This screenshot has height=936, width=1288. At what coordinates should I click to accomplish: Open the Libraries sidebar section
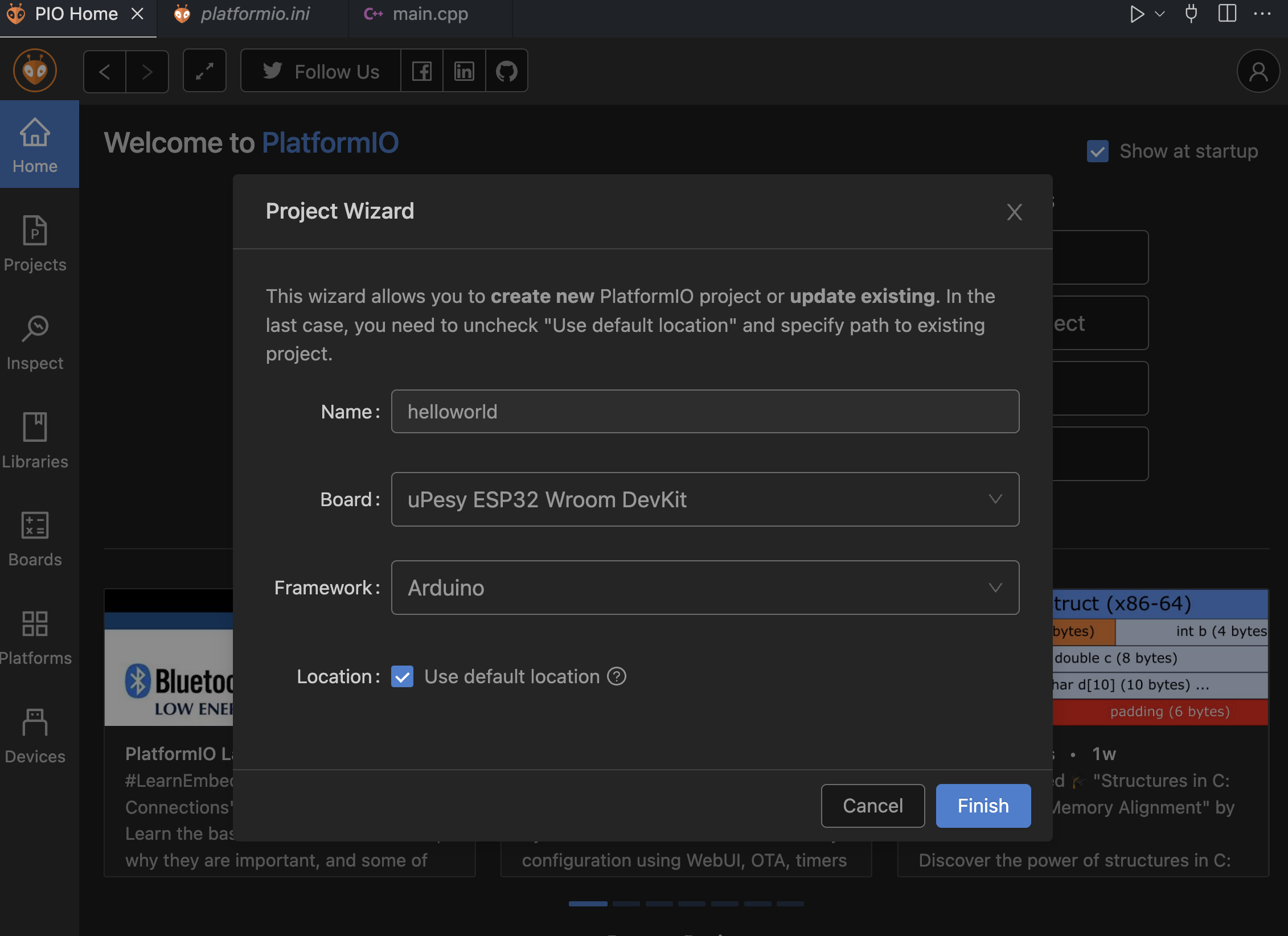click(x=35, y=441)
